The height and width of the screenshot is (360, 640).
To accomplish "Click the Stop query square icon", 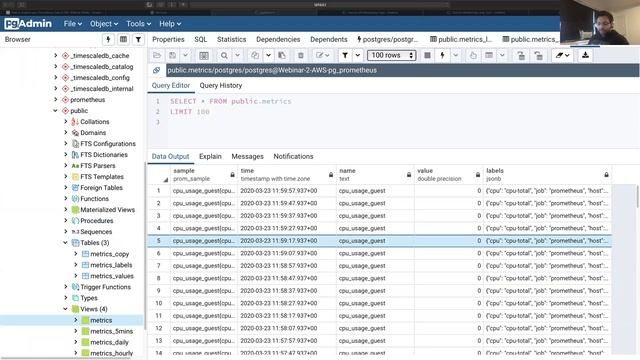I will coord(427,55).
